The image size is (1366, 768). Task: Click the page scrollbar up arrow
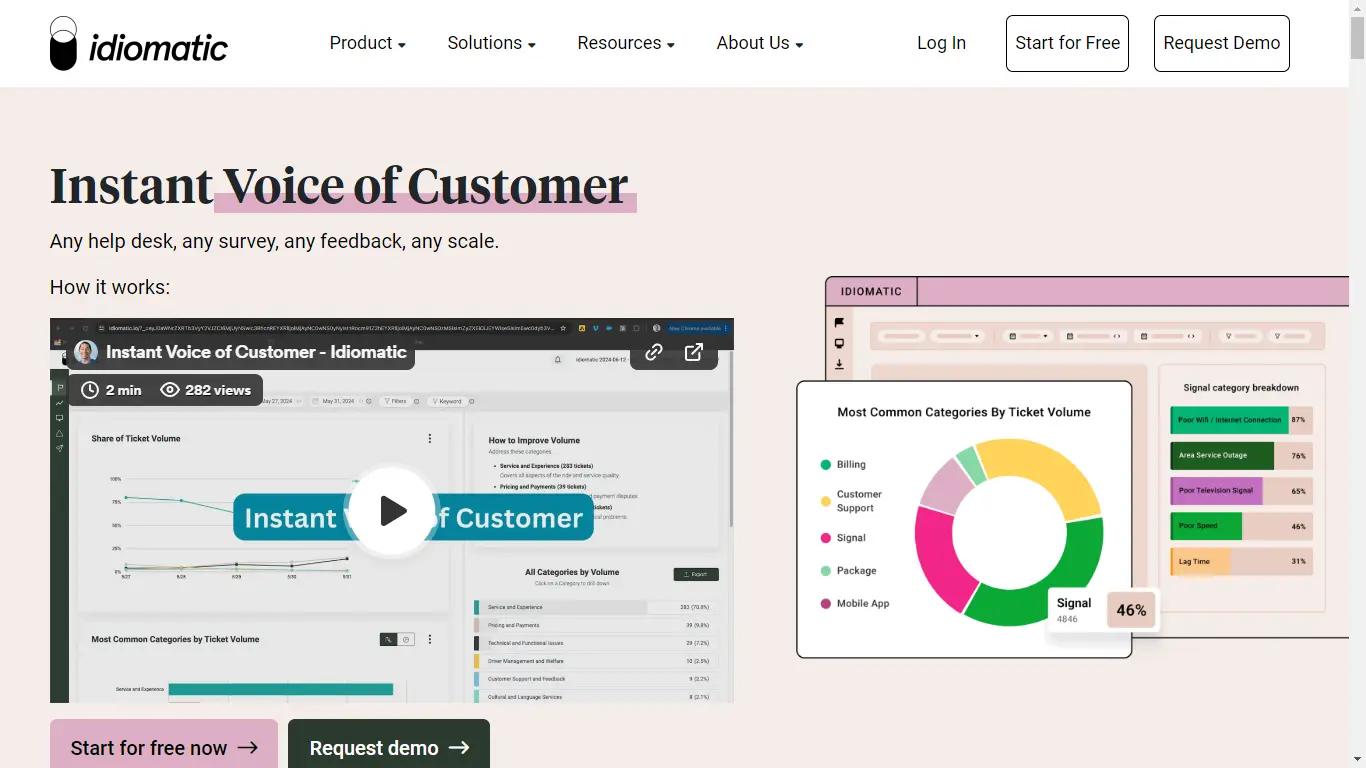click(1357, 8)
